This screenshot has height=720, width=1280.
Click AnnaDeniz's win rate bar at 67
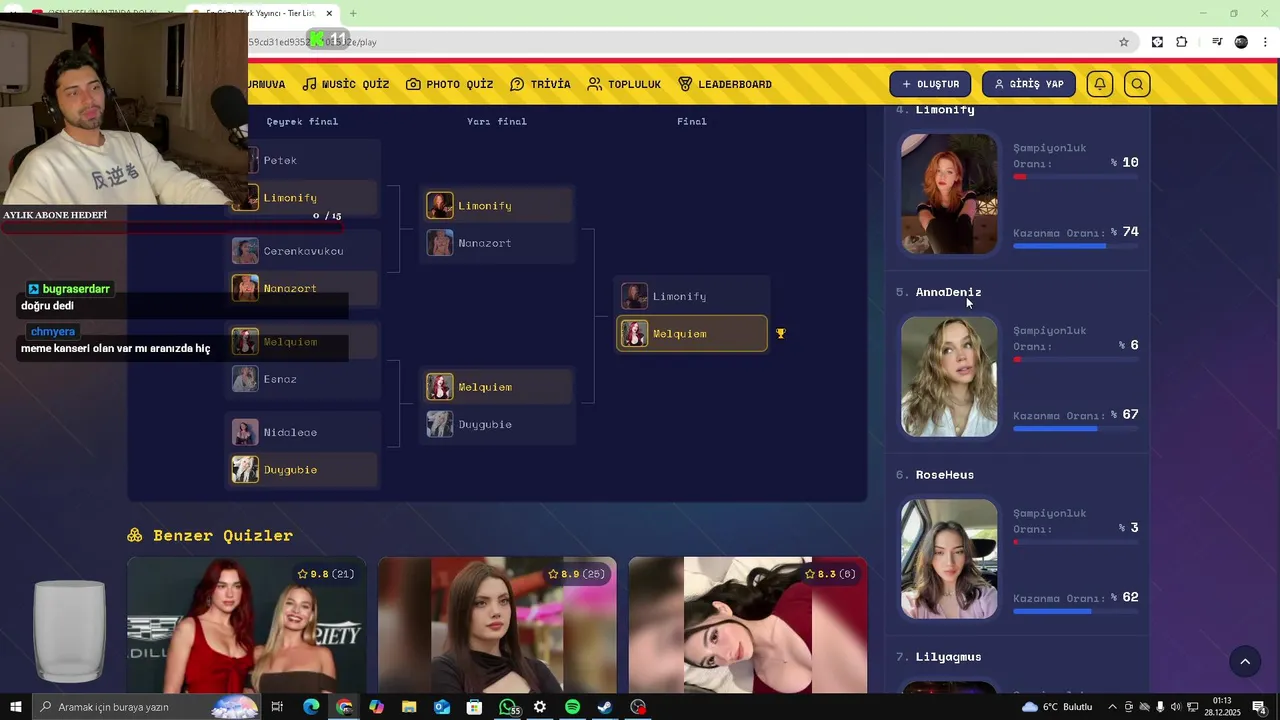(1076, 429)
